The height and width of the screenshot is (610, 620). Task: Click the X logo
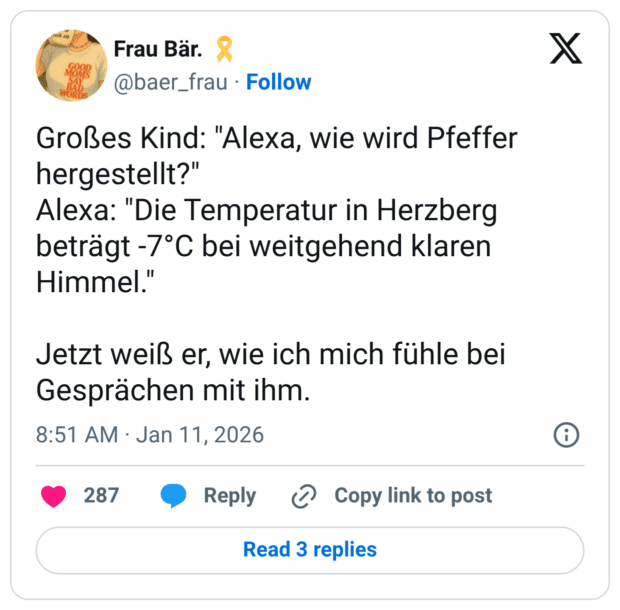pyautogui.click(x=566, y=48)
